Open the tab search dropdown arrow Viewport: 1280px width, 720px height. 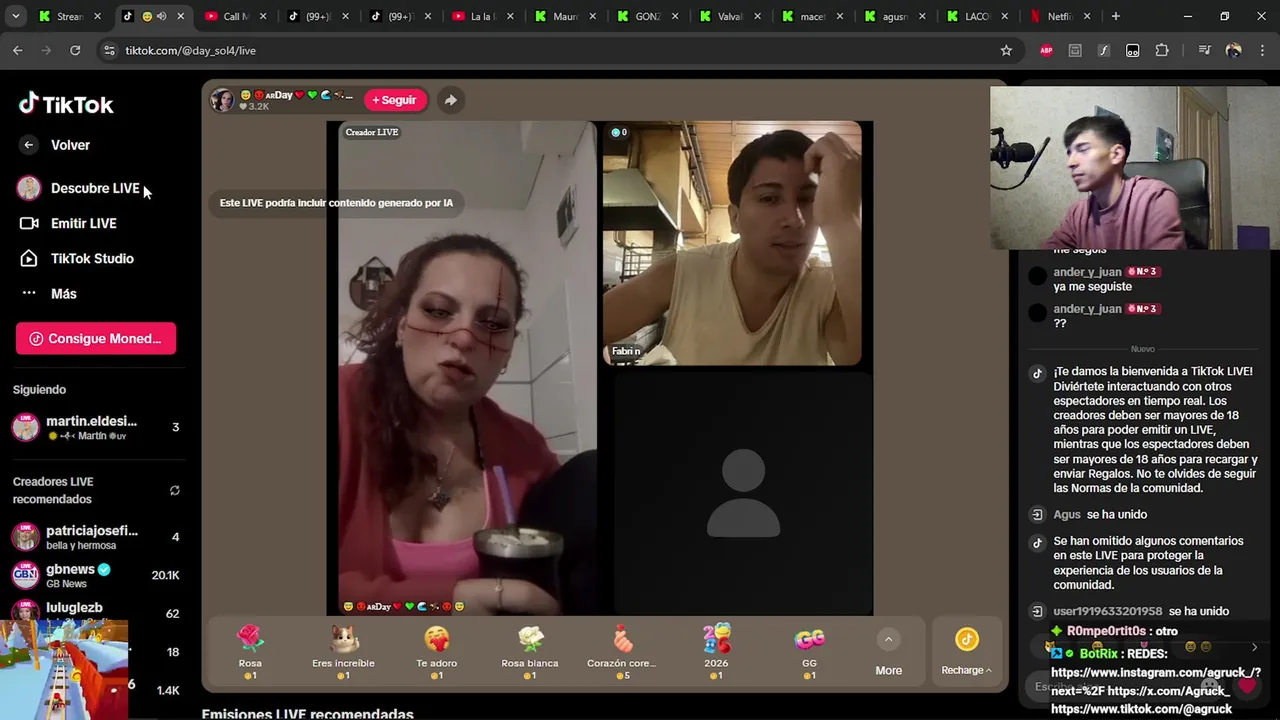point(17,16)
